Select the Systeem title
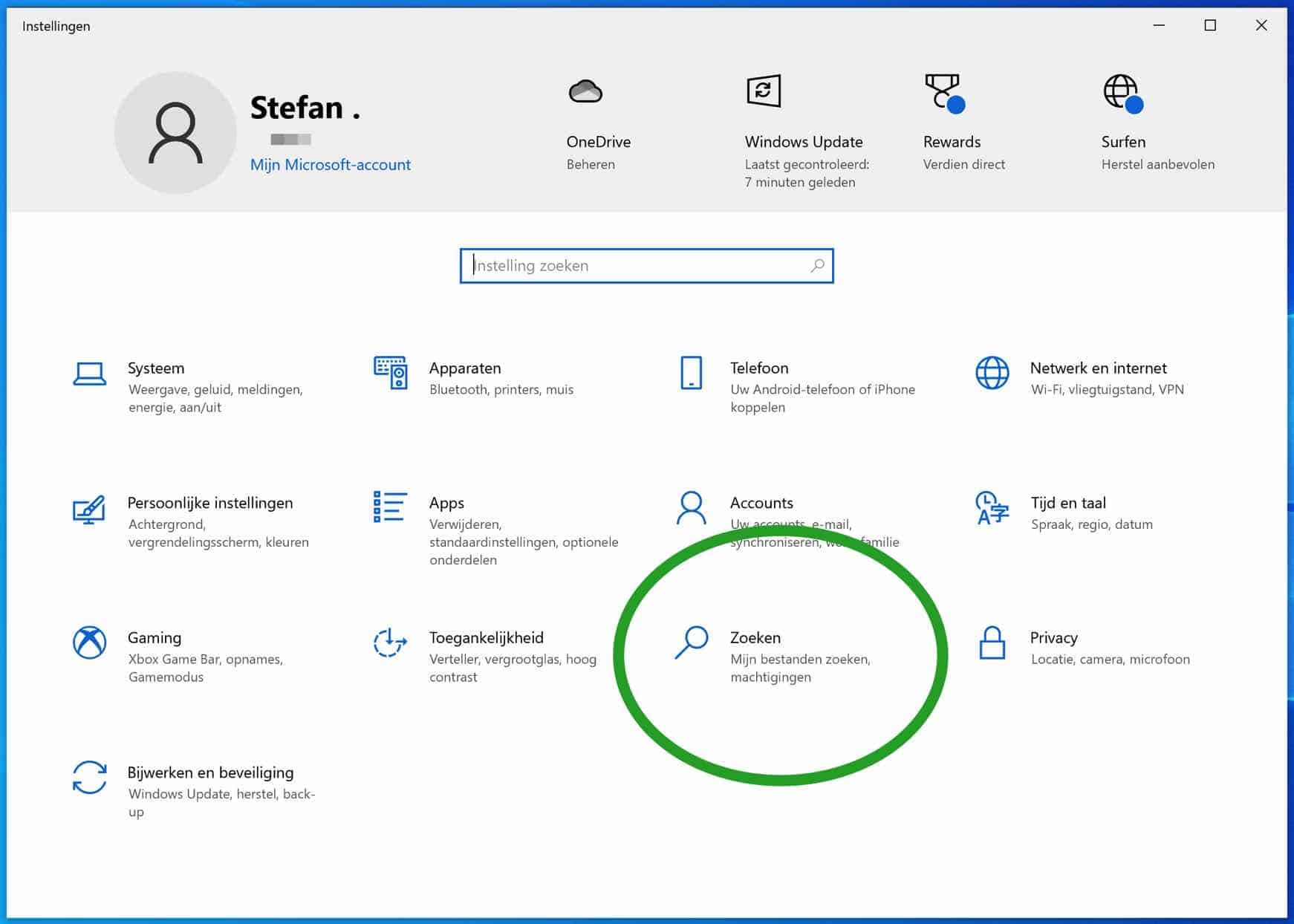Image resolution: width=1294 pixels, height=924 pixels. [156, 368]
